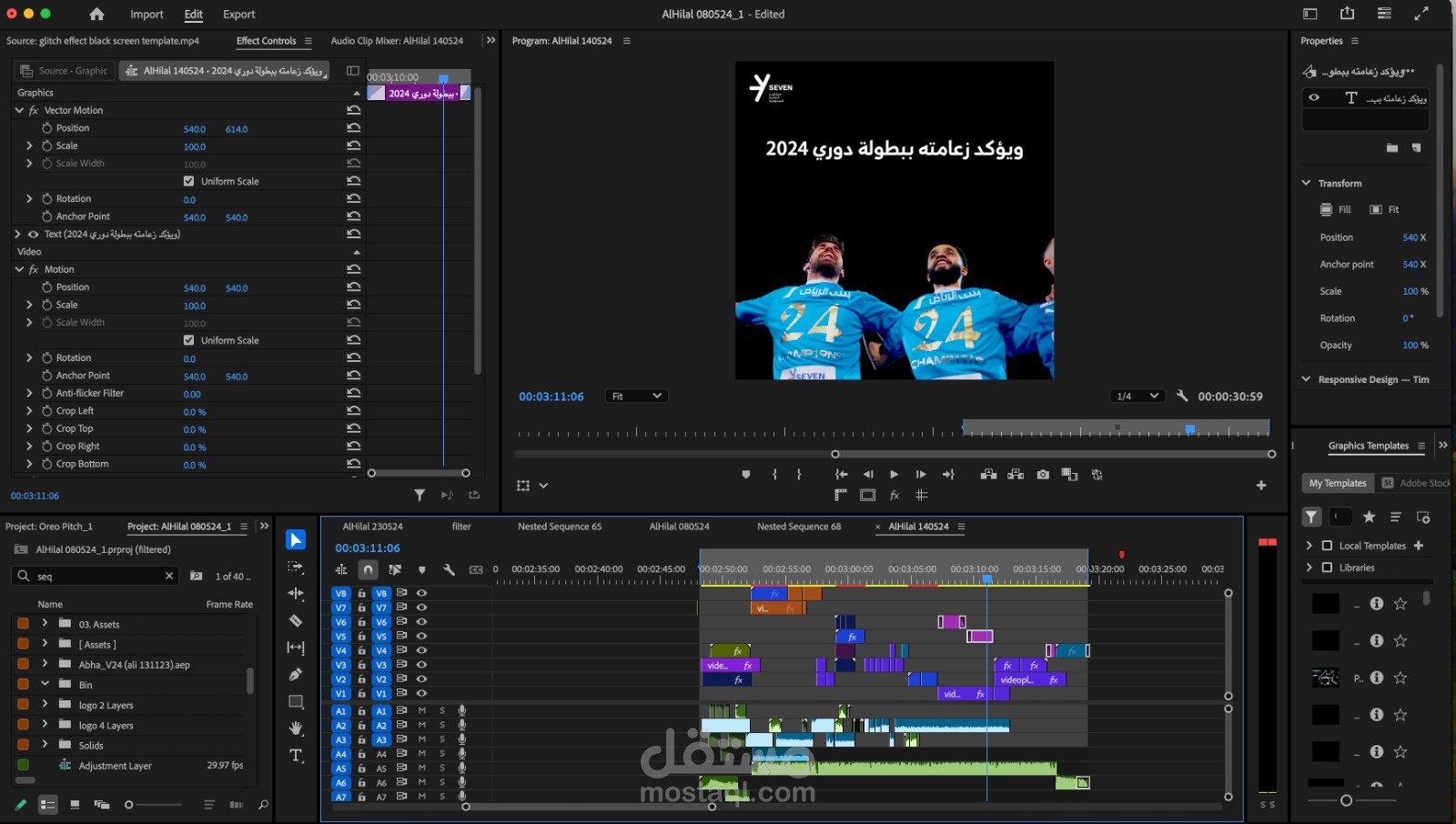The height and width of the screenshot is (824, 1456).
Task: Open the 1/4 playback resolution dropdown
Action: click(x=1137, y=397)
